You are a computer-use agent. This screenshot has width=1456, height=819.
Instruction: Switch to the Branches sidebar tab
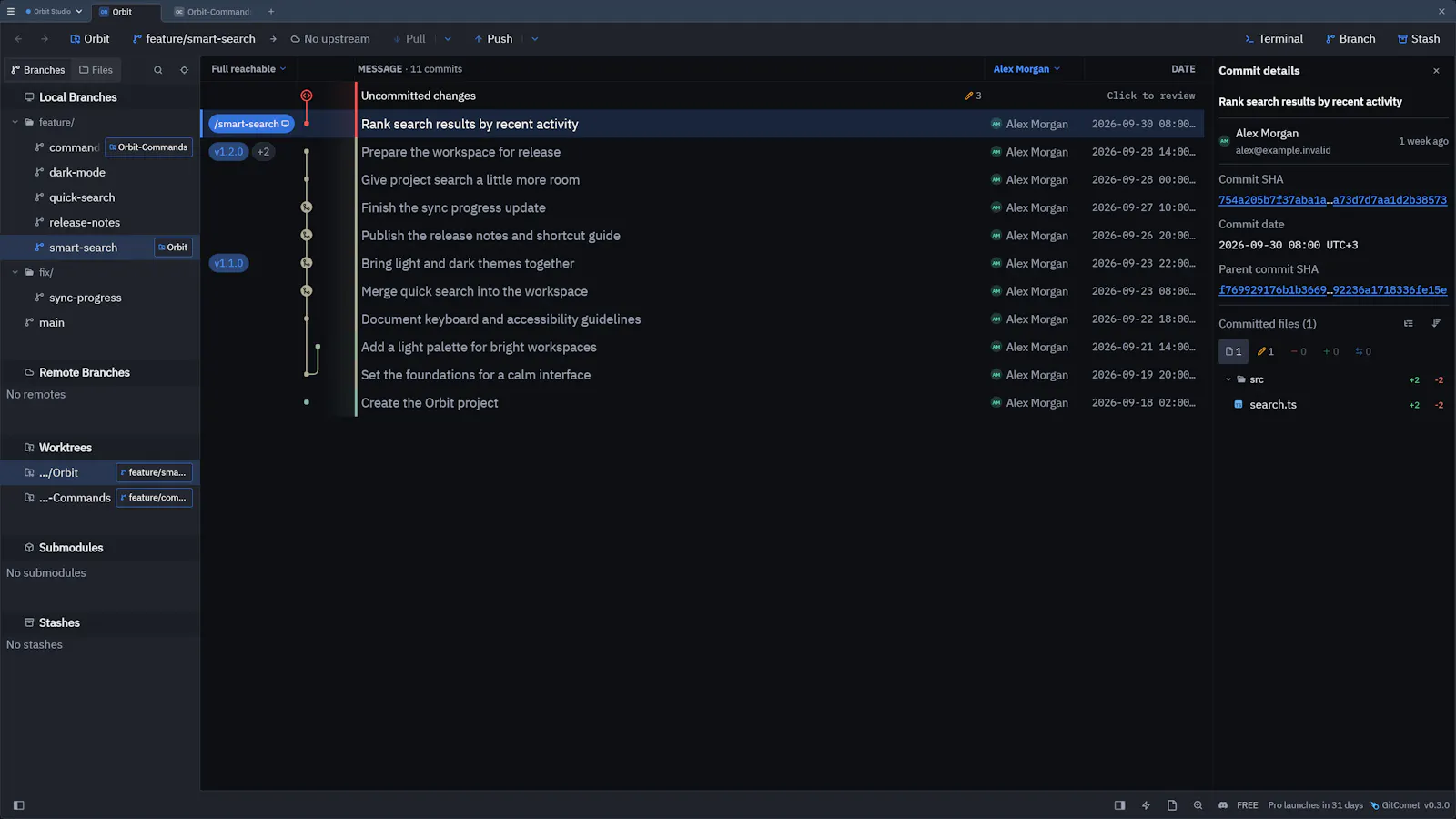coord(38,70)
